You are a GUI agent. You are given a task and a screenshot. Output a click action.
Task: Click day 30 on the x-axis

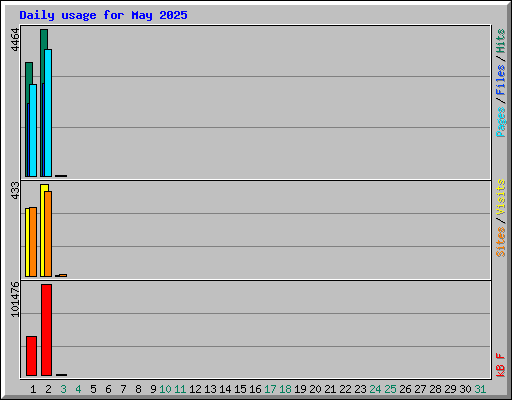(465, 389)
